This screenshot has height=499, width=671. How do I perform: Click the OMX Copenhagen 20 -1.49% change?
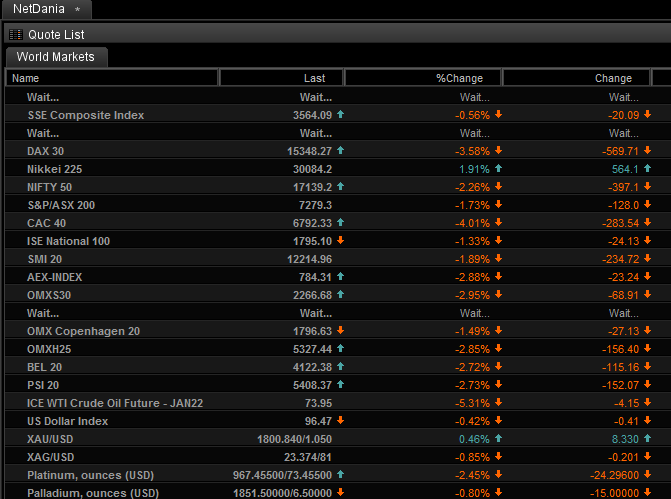[472, 331]
